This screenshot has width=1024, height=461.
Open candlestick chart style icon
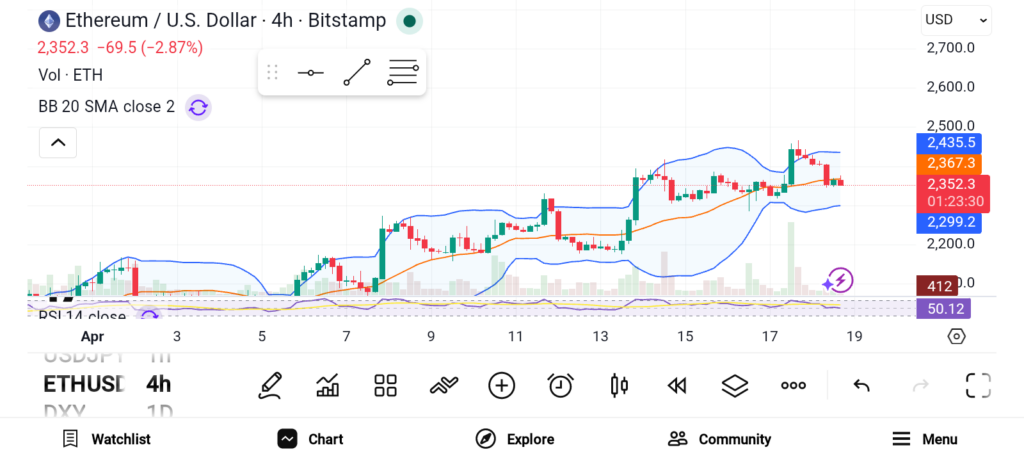(x=618, y=385)
